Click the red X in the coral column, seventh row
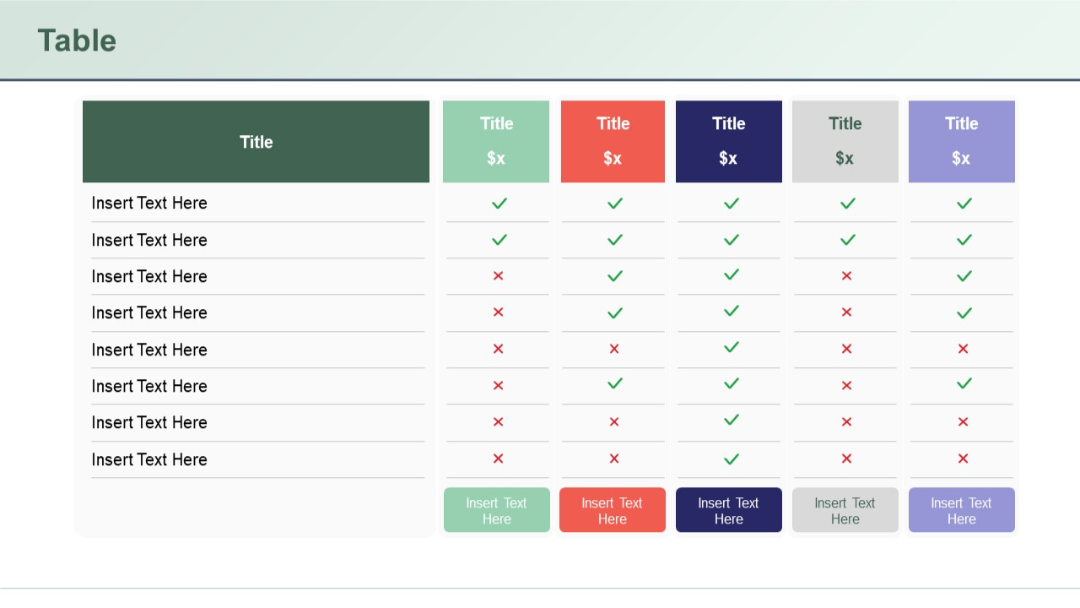This screenshot has height=608, width=1080. (613, 422)
